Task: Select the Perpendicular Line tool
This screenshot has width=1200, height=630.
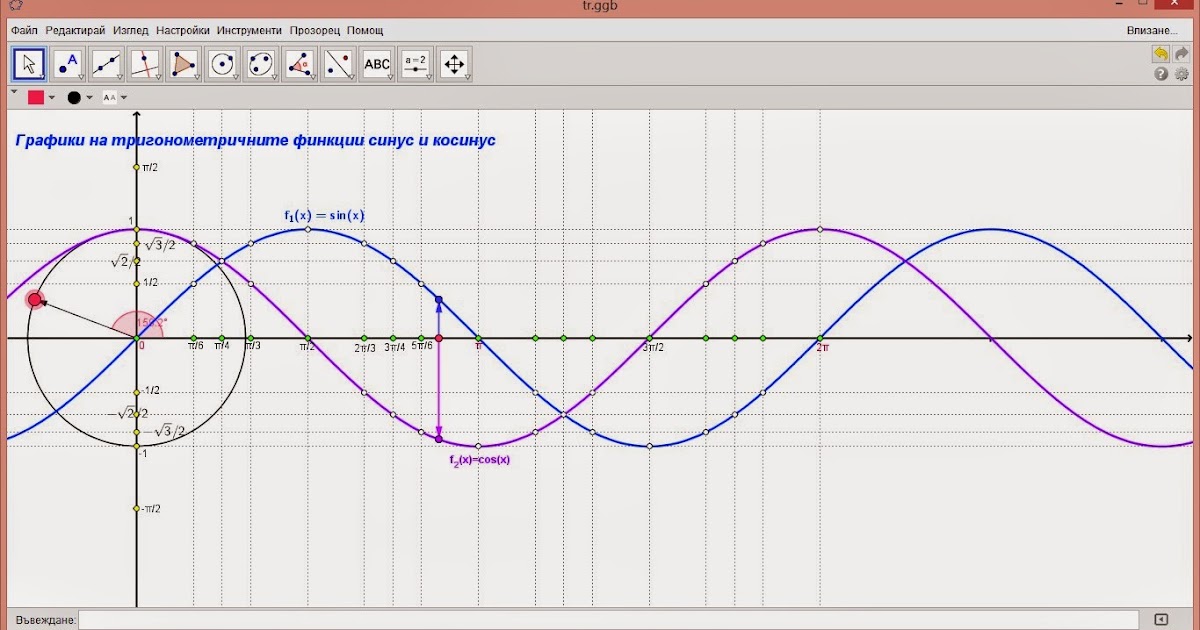Action: click(x=145, y=64)
